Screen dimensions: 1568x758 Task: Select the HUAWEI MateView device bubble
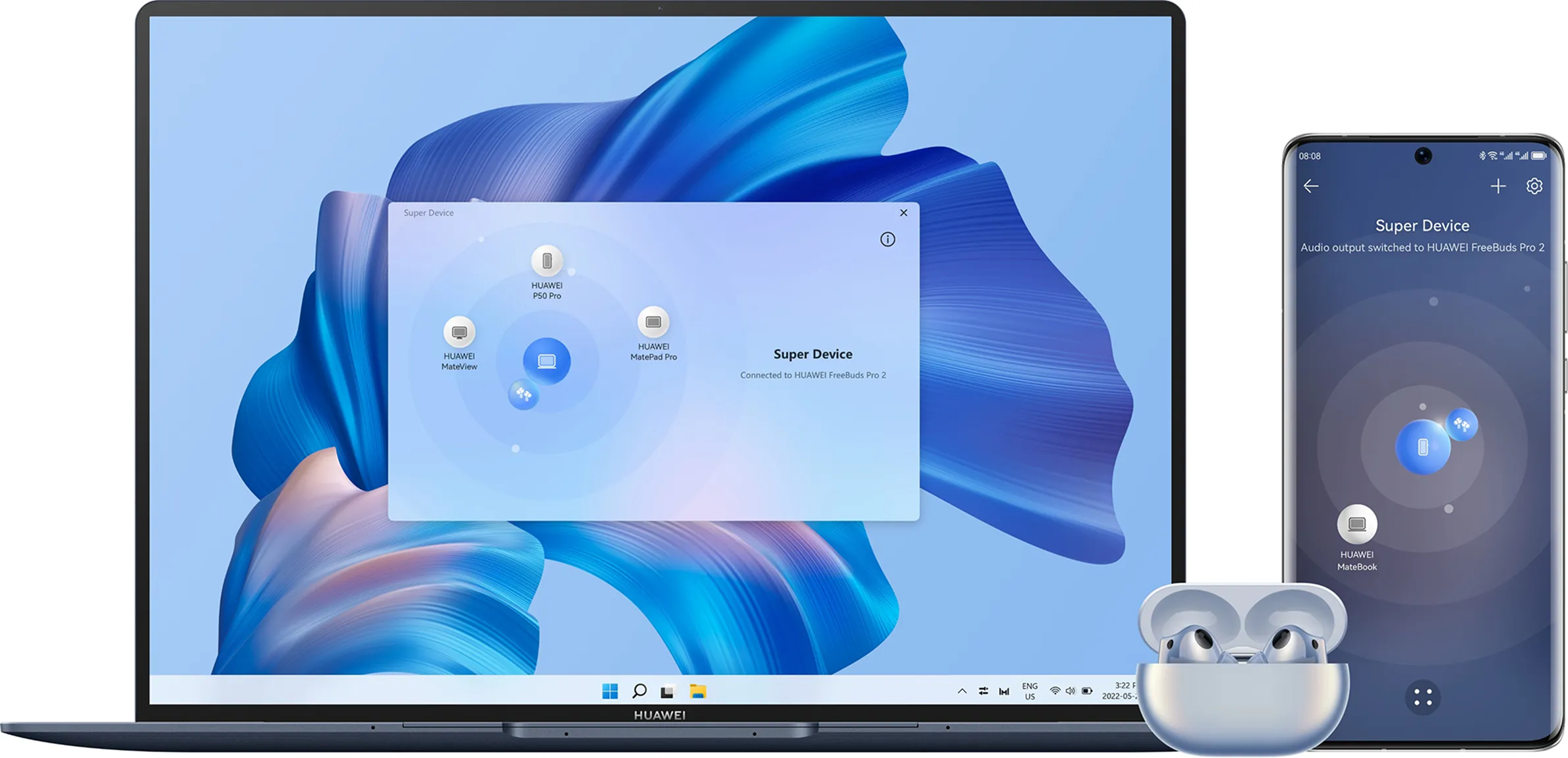point(459,332)
